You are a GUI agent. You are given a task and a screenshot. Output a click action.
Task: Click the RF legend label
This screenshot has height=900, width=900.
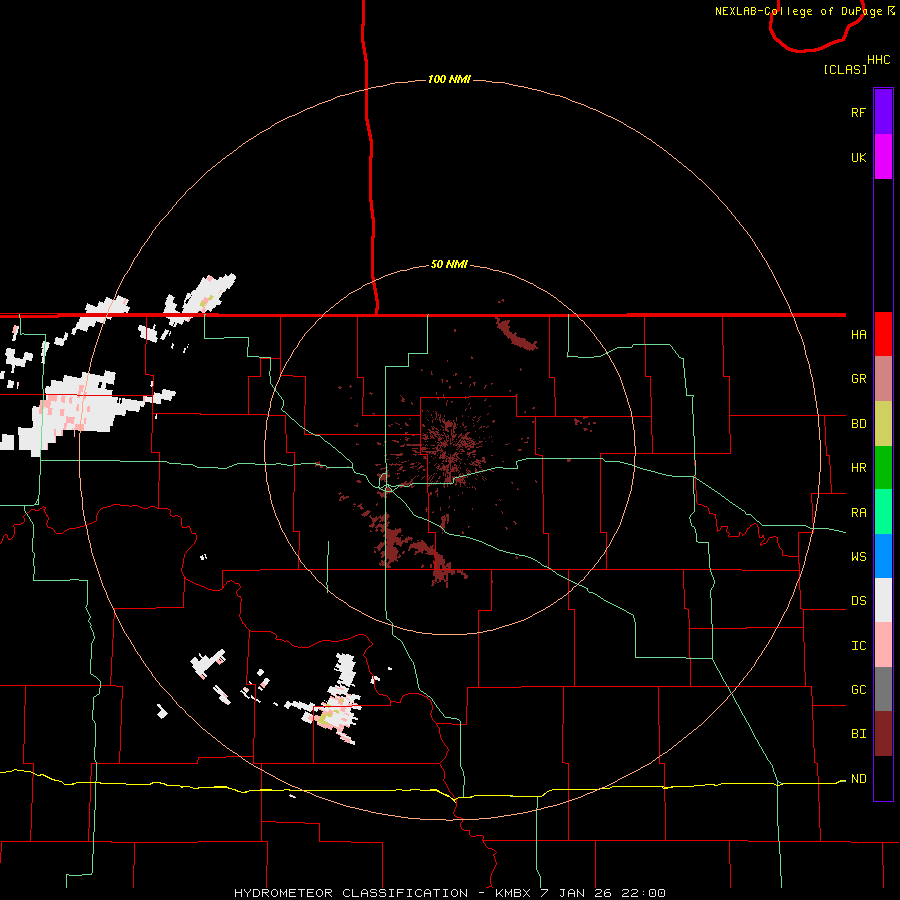point(858,113)
